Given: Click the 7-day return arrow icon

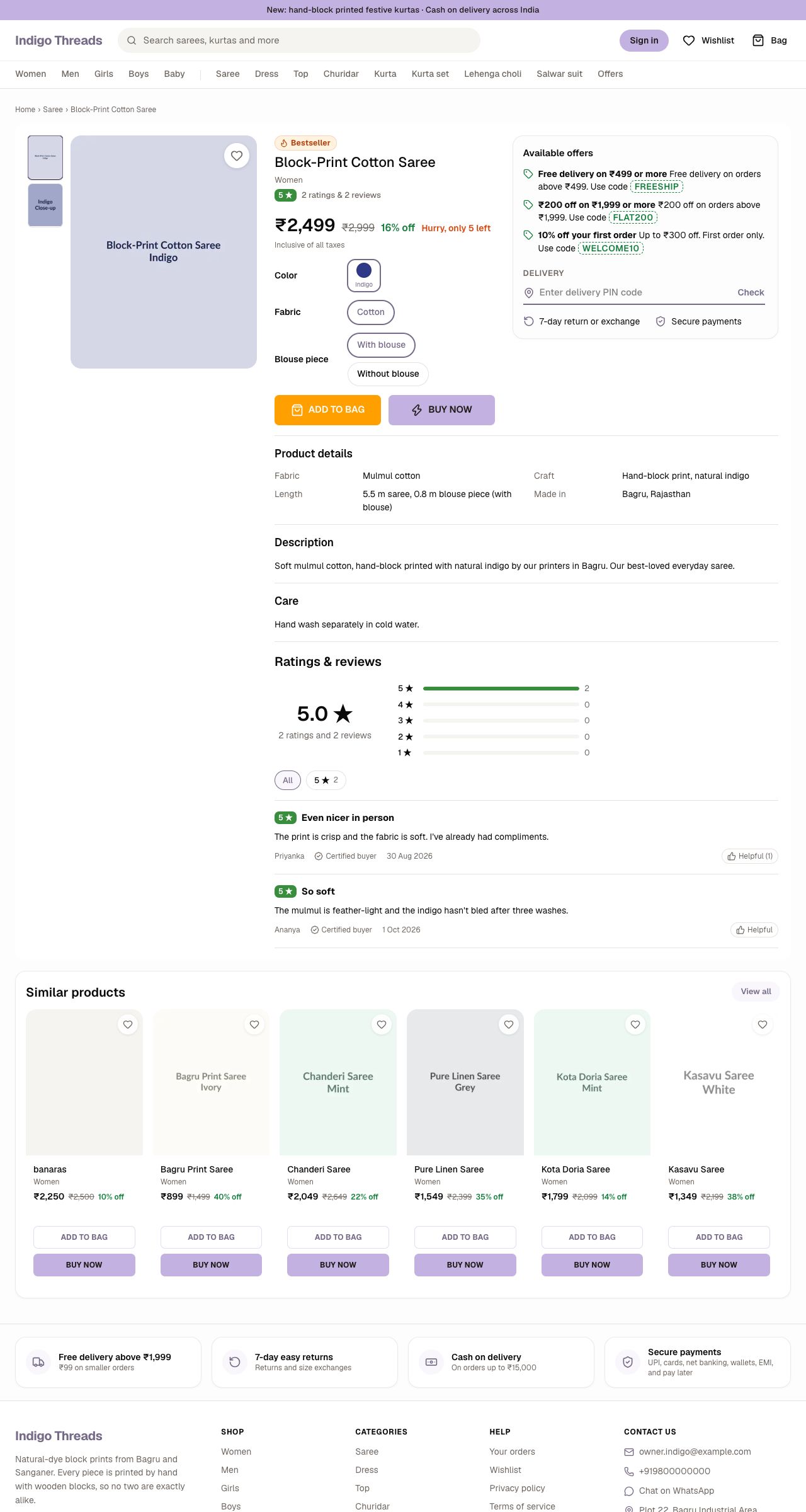Looking at the screenshot, I should pyautogui.click(x=529, y=321).
